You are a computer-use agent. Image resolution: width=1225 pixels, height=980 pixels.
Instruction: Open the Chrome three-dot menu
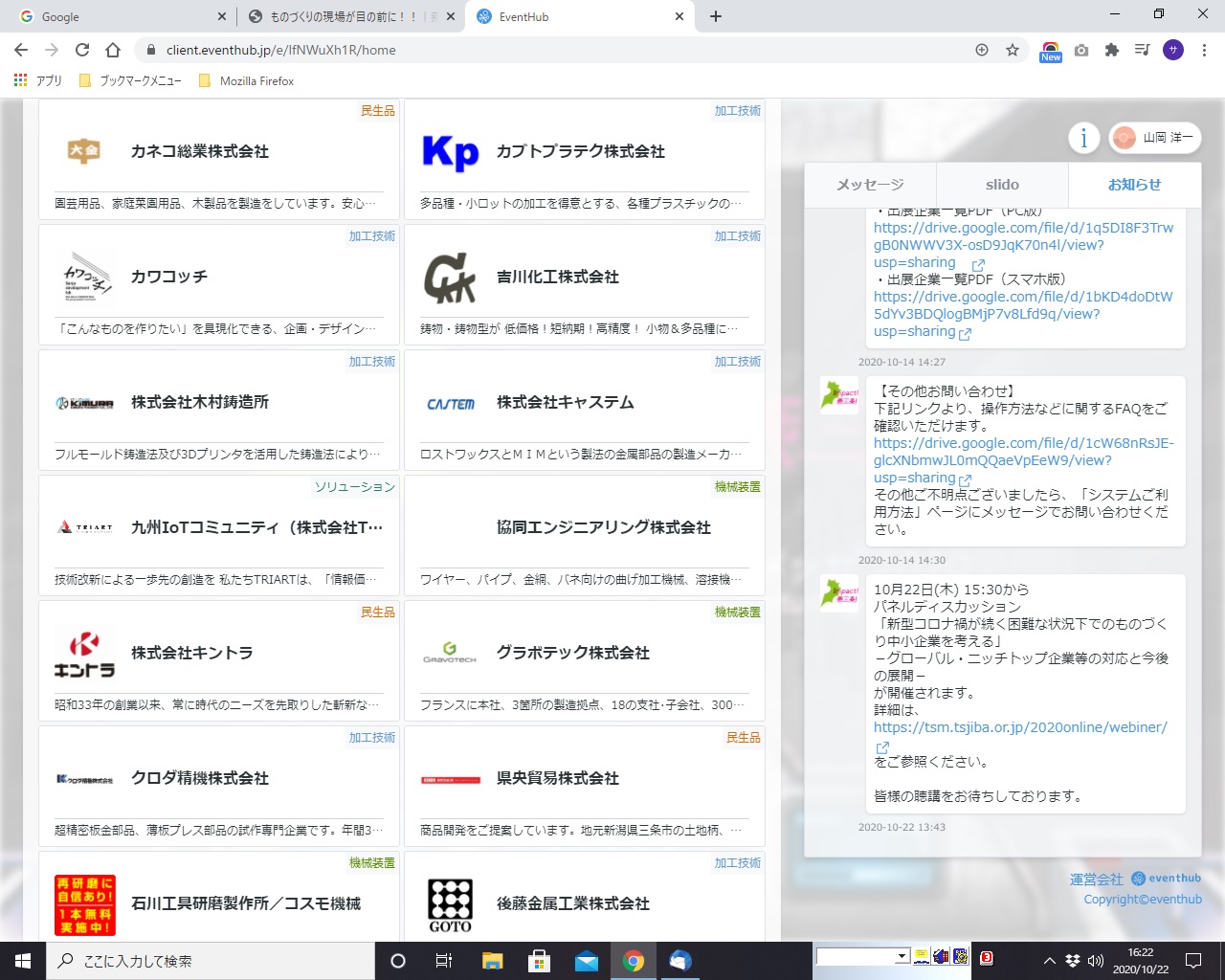[1204, 50]
